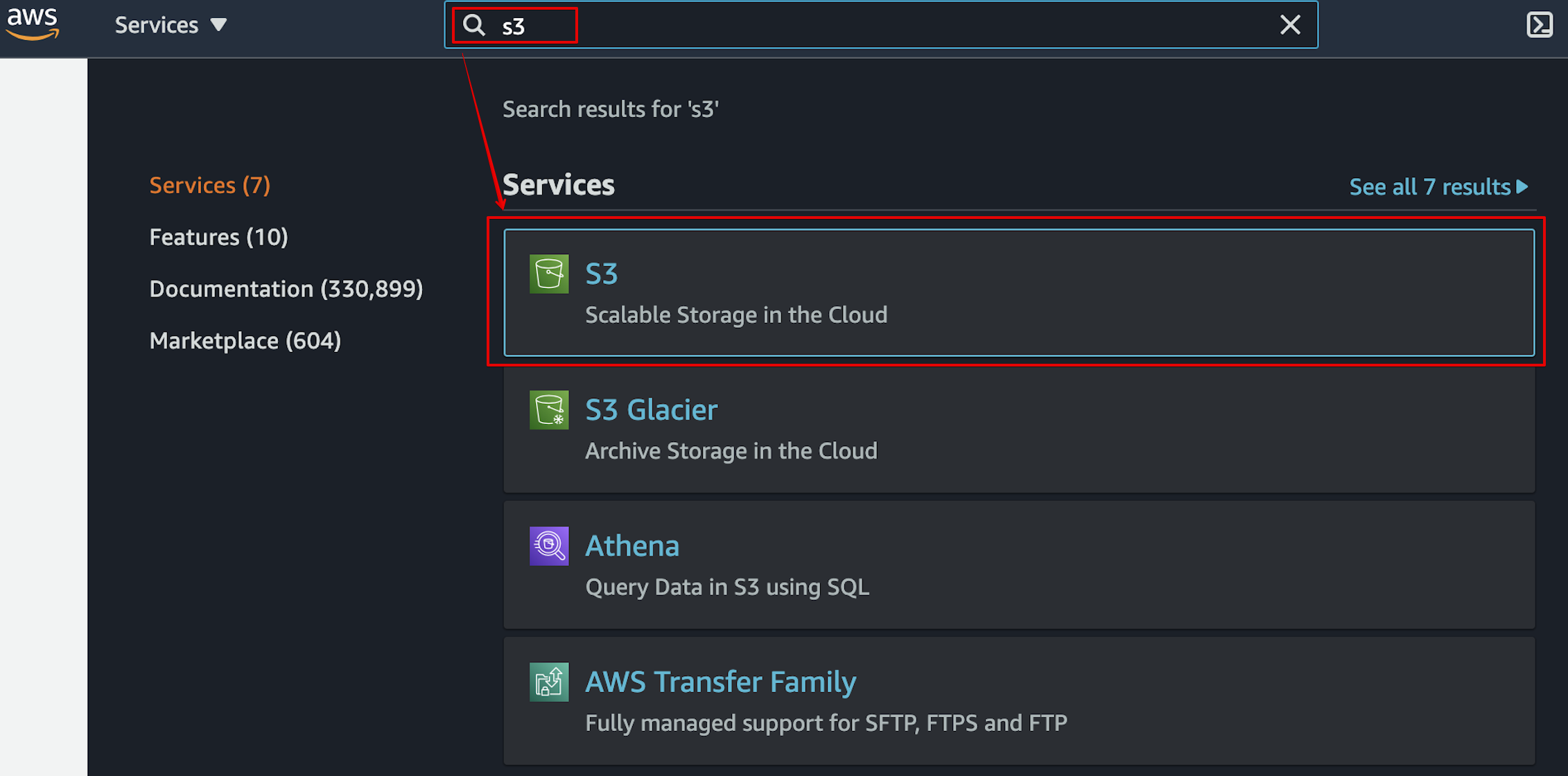Open the S3 Glacier service link

pyautogui.click(x=652, y=409)
